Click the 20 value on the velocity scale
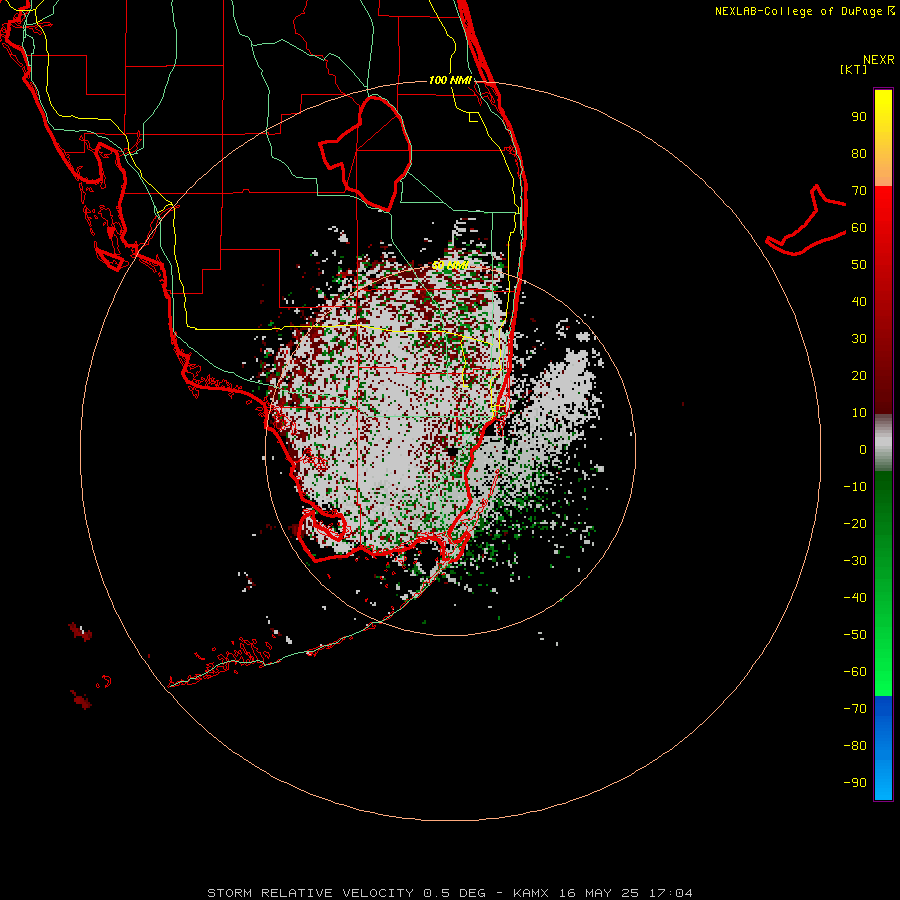 tap(859, 375)
